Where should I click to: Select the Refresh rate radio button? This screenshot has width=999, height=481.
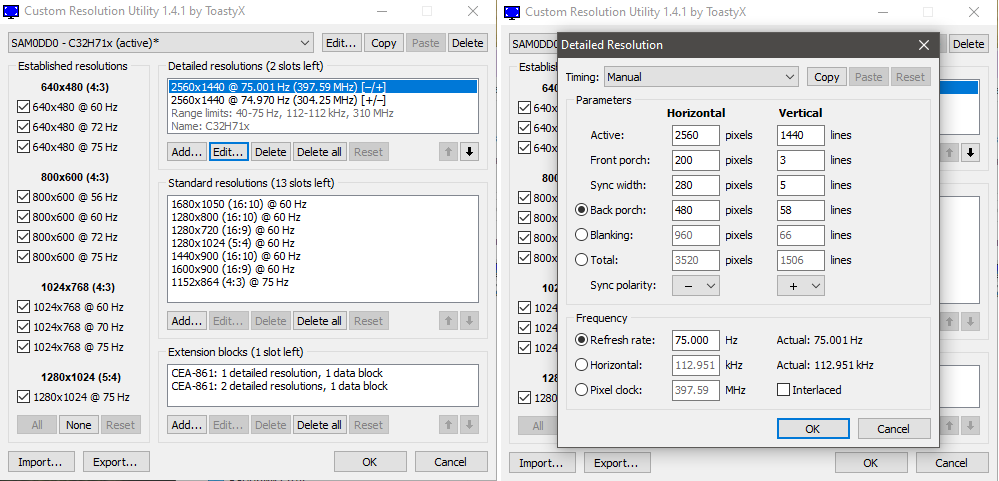click(581, 340)
